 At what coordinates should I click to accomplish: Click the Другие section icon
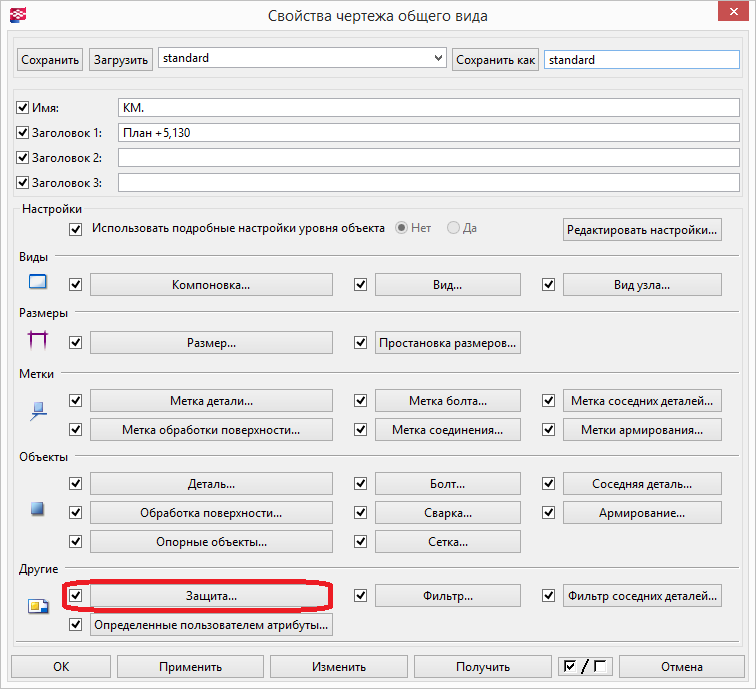pos(38,604)
